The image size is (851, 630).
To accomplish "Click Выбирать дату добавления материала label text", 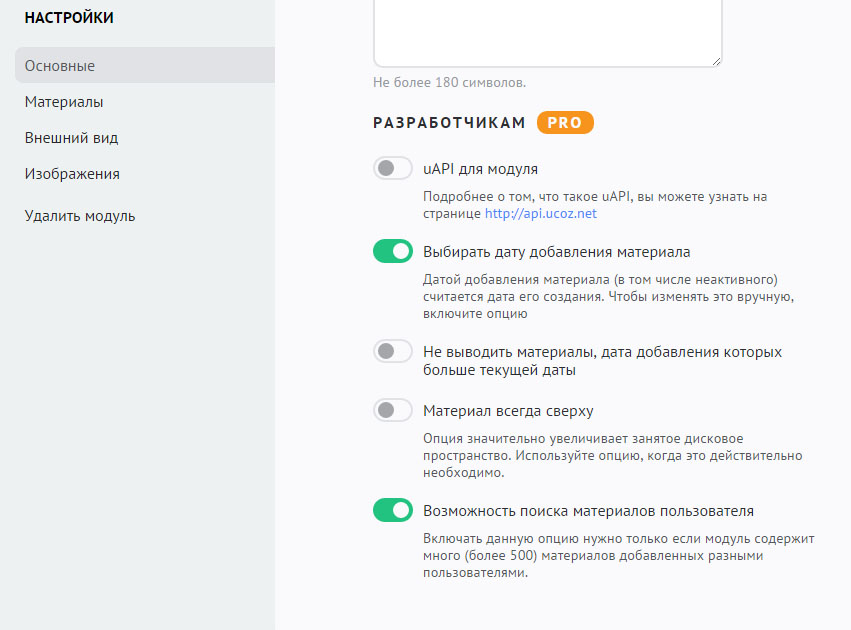I will coord(556,252).
